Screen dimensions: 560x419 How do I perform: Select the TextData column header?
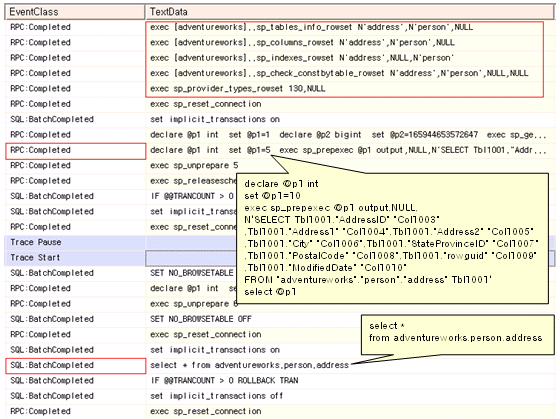(x=350, y=12)
